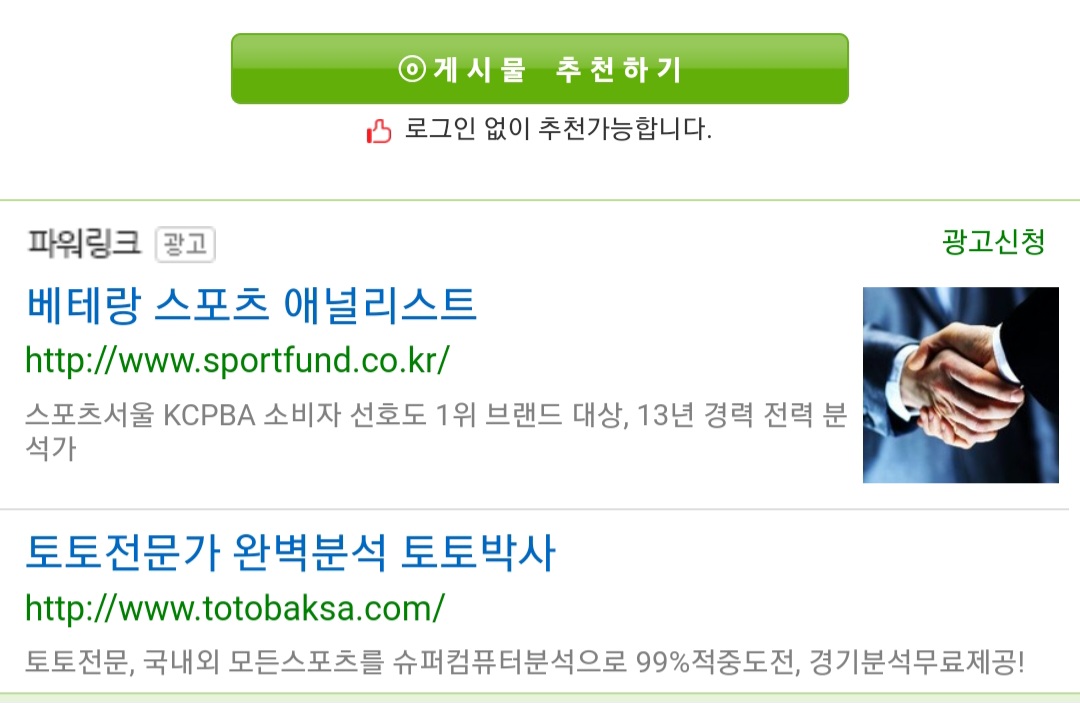Click the handshake thumbnail image
Screen dimensions: 1080x703
961,385
